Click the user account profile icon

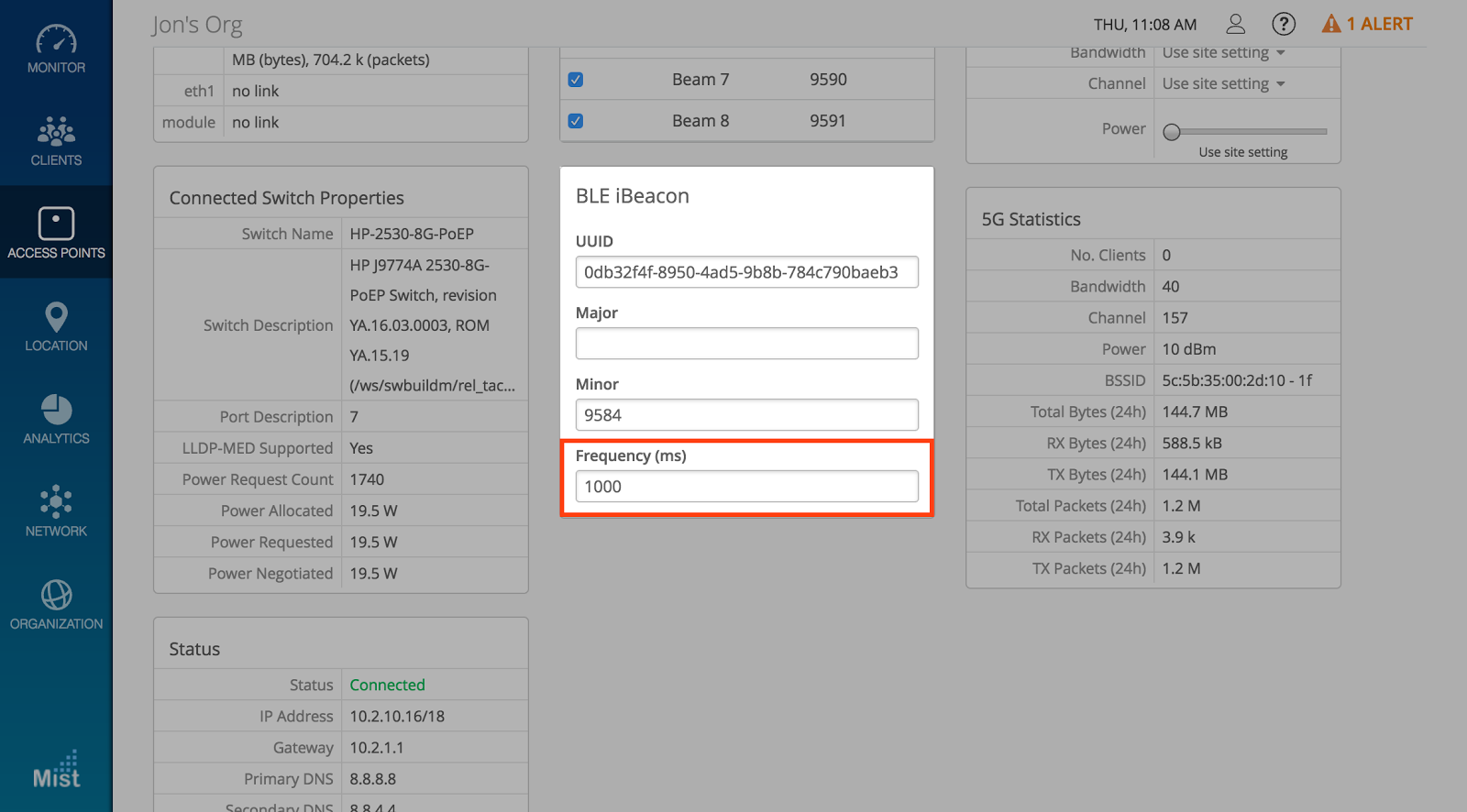click(1236, 24)
